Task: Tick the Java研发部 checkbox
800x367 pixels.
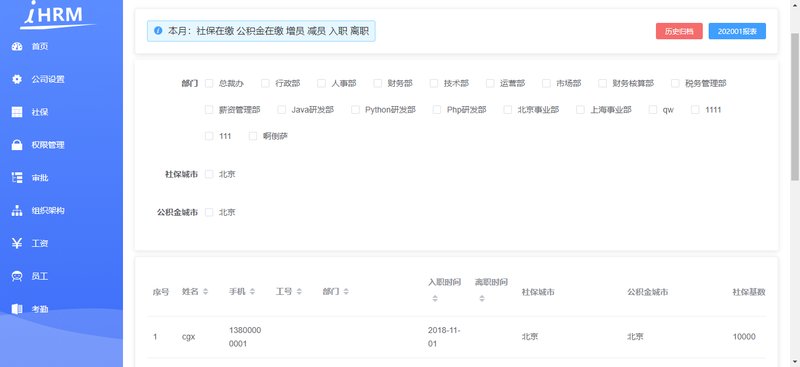Action: pos(281,110)
